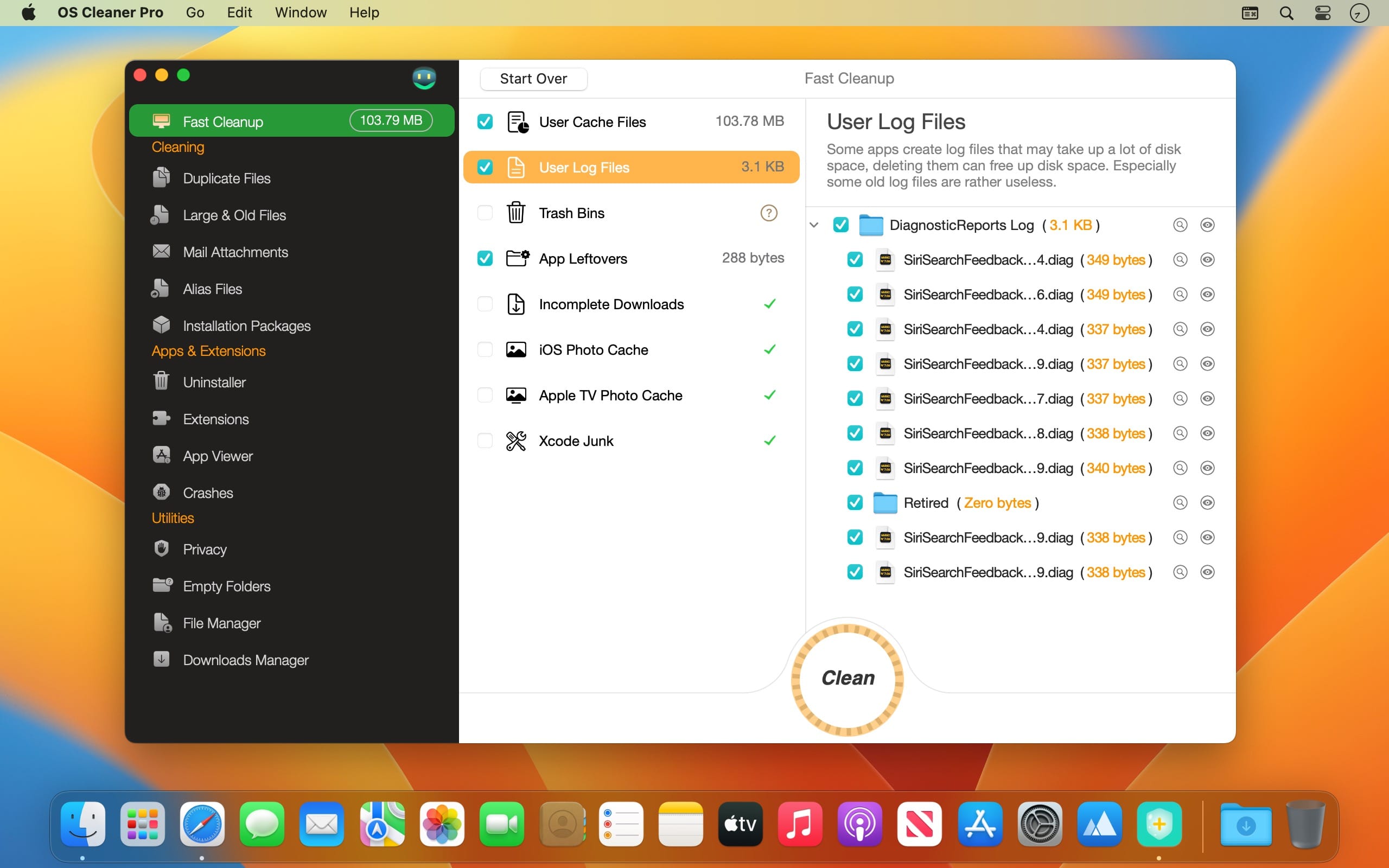Open the Go menu
Viewport: 1389px width, 868px height.
point(195,12)
